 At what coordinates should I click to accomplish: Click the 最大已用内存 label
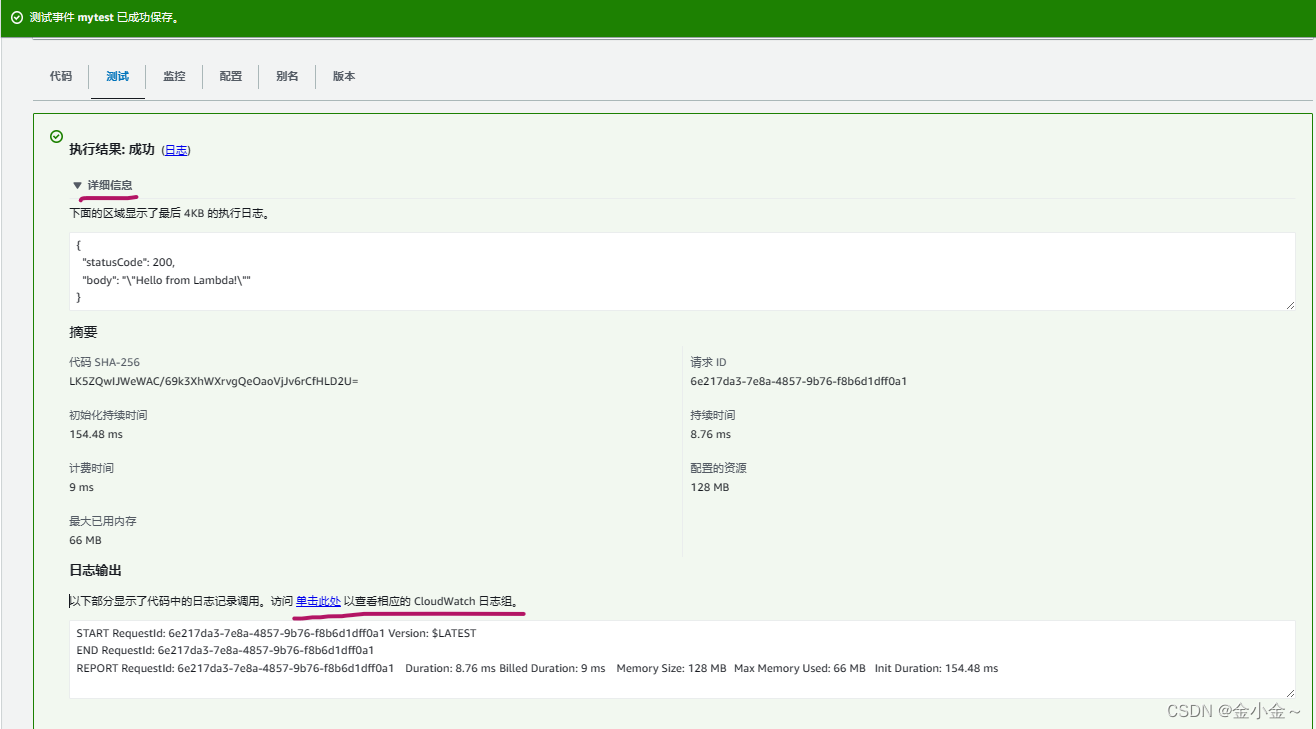pyautogui.click(x=103, y=521)
